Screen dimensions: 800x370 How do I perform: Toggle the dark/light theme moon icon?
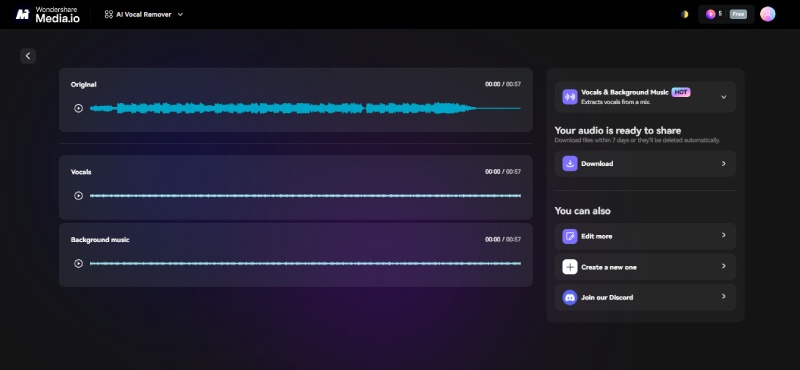click(x=684, y=14)
